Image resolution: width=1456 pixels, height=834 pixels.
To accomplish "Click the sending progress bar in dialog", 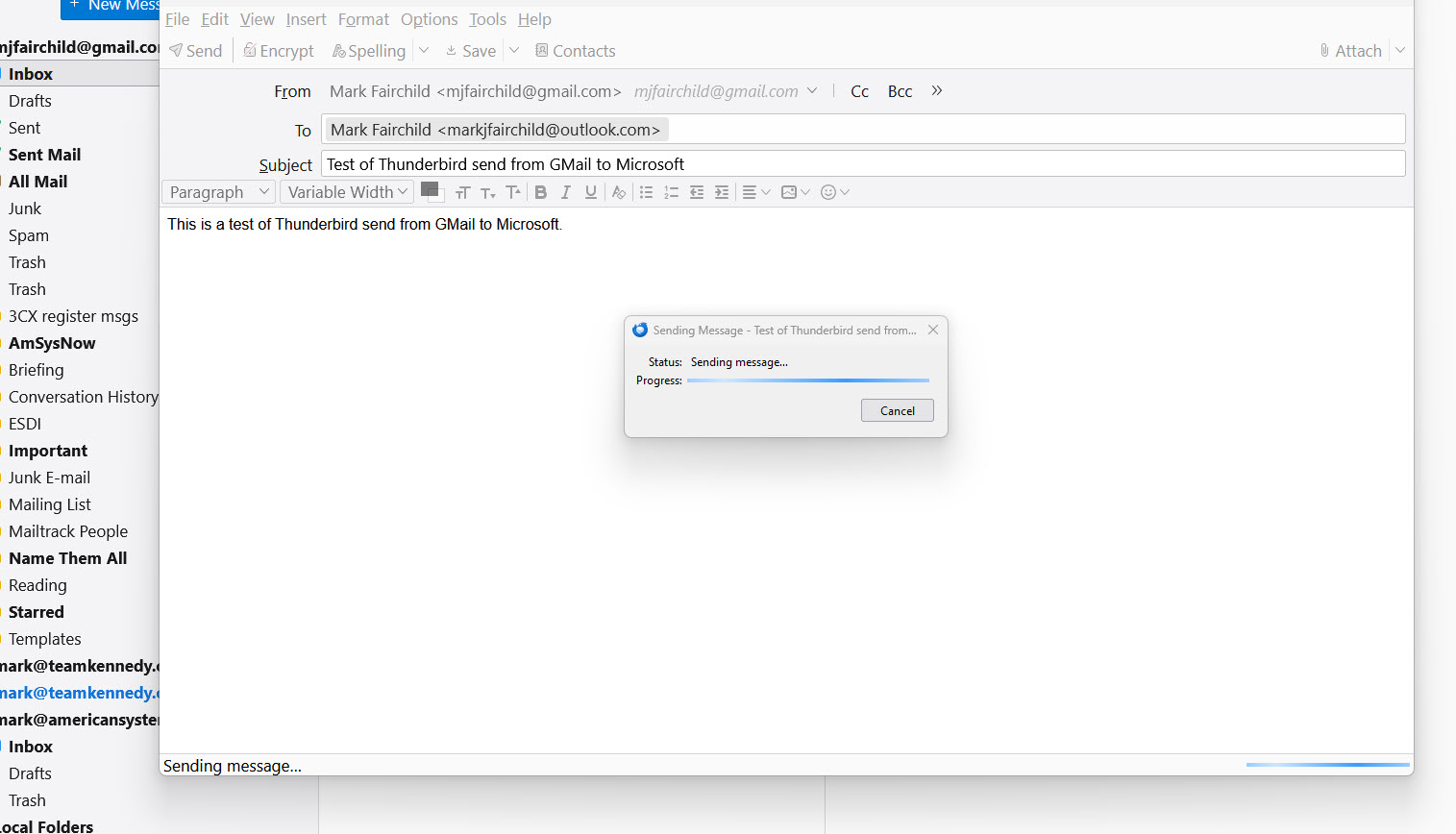I will [x=808, y=380].
